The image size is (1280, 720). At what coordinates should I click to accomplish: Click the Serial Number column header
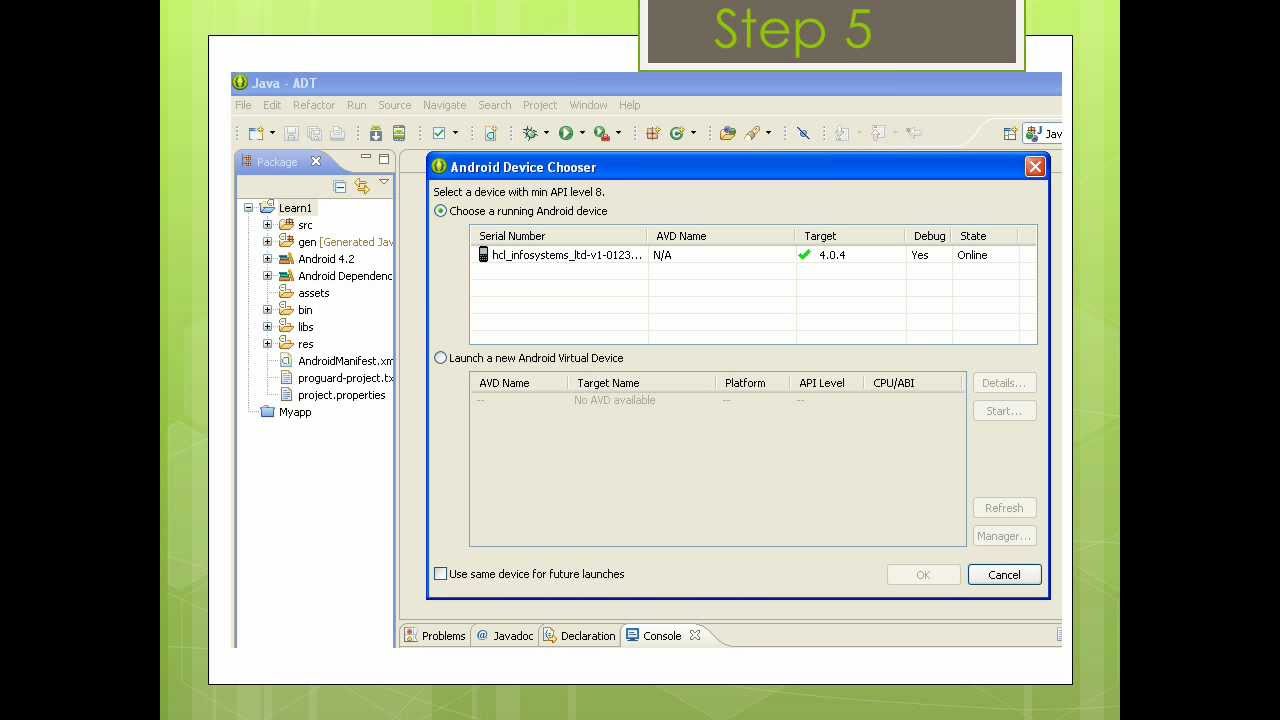(559, 236)
